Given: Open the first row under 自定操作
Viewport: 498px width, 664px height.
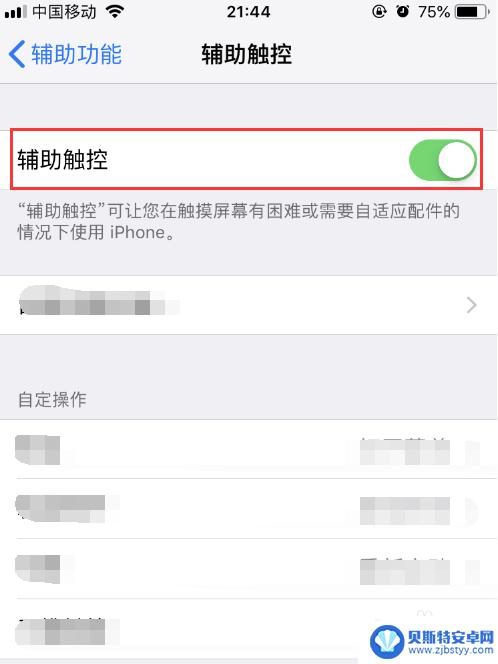Looking at the screenshot, I should 249,449.
